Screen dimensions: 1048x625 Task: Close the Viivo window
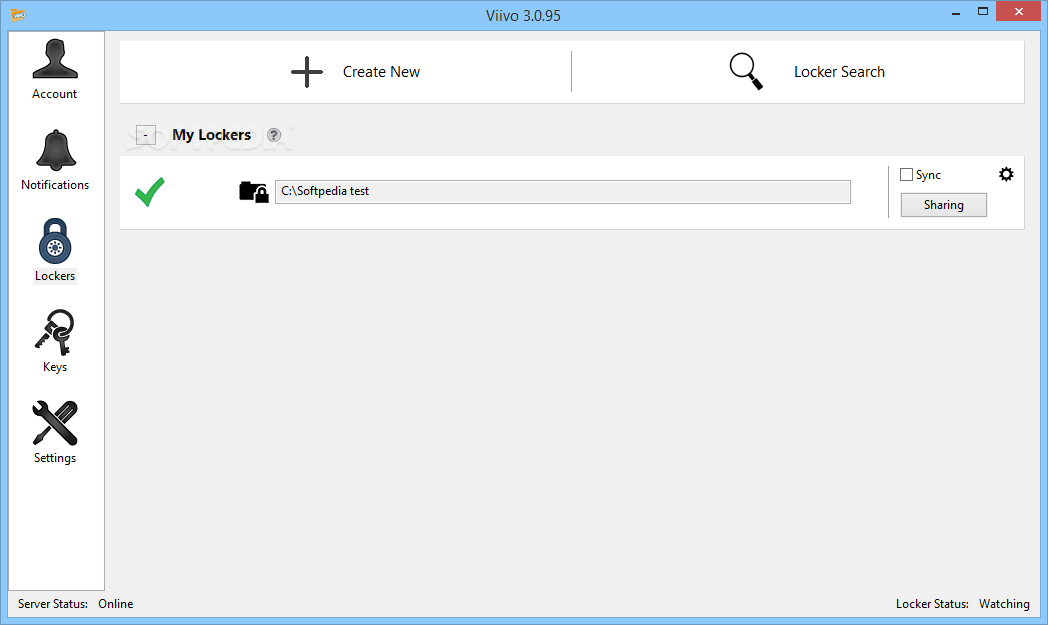[1019, 11]
